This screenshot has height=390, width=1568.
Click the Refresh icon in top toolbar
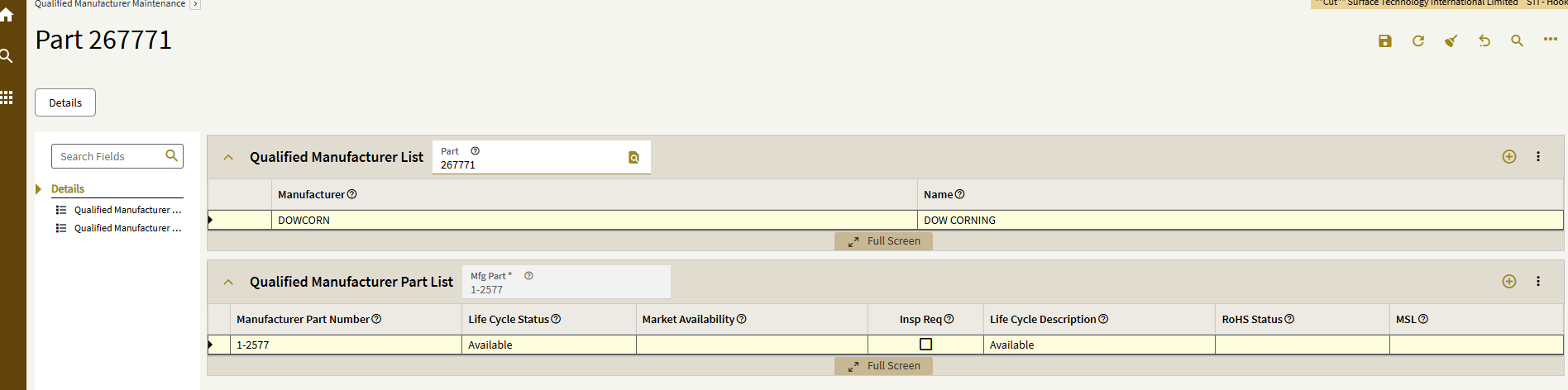pos(1418,41)
